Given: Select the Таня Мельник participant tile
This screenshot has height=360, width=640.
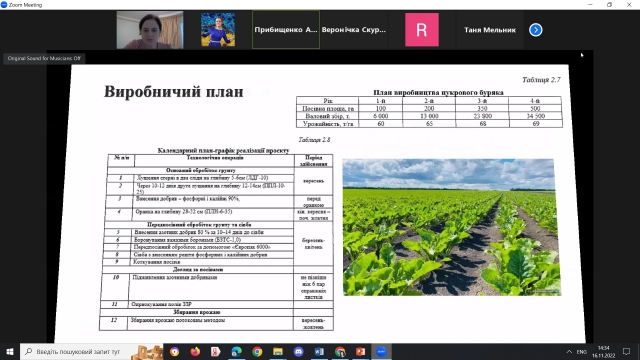Looking at the screenshot, I should [490, 30].
